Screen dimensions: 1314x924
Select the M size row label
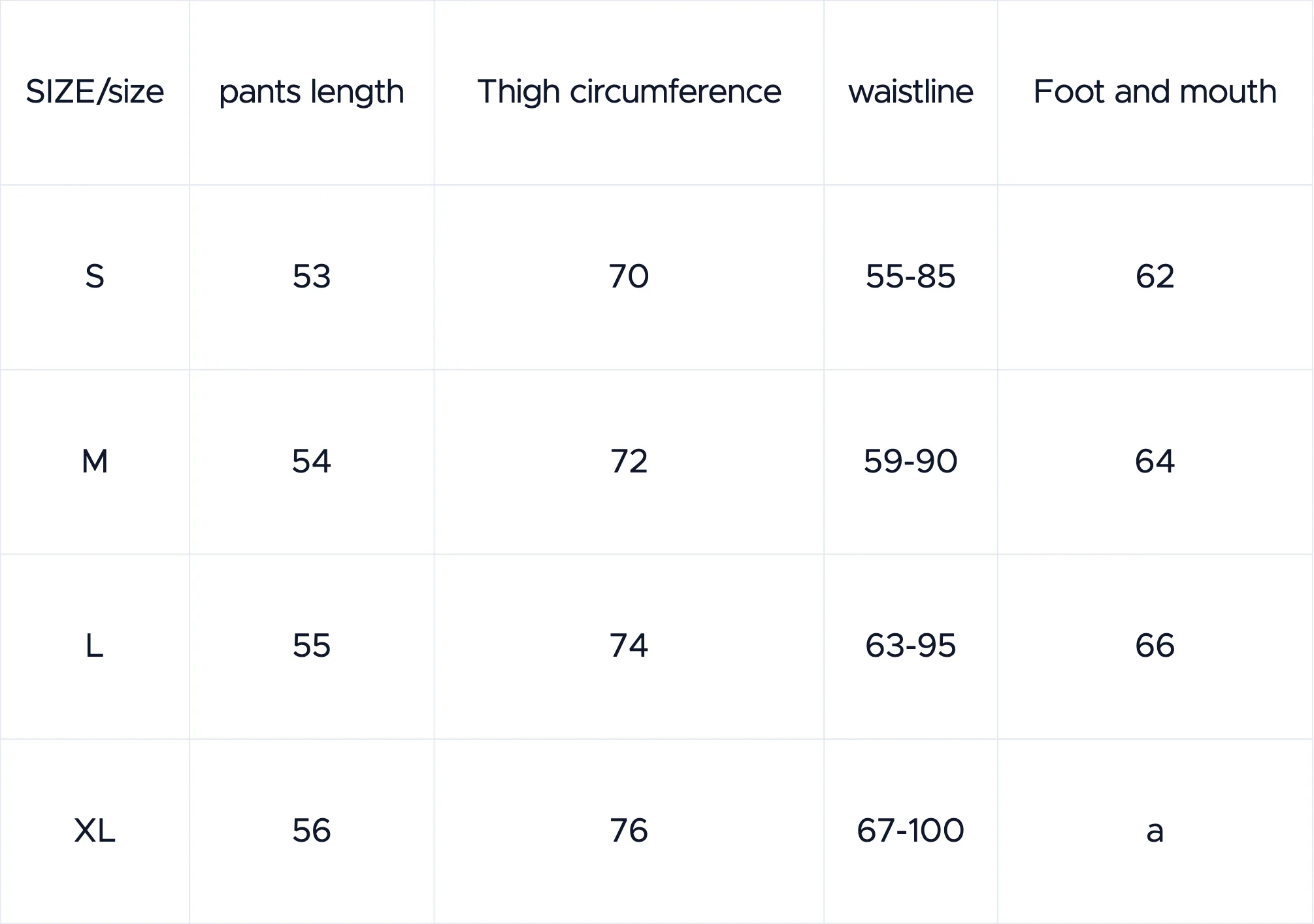click(95, 461)
